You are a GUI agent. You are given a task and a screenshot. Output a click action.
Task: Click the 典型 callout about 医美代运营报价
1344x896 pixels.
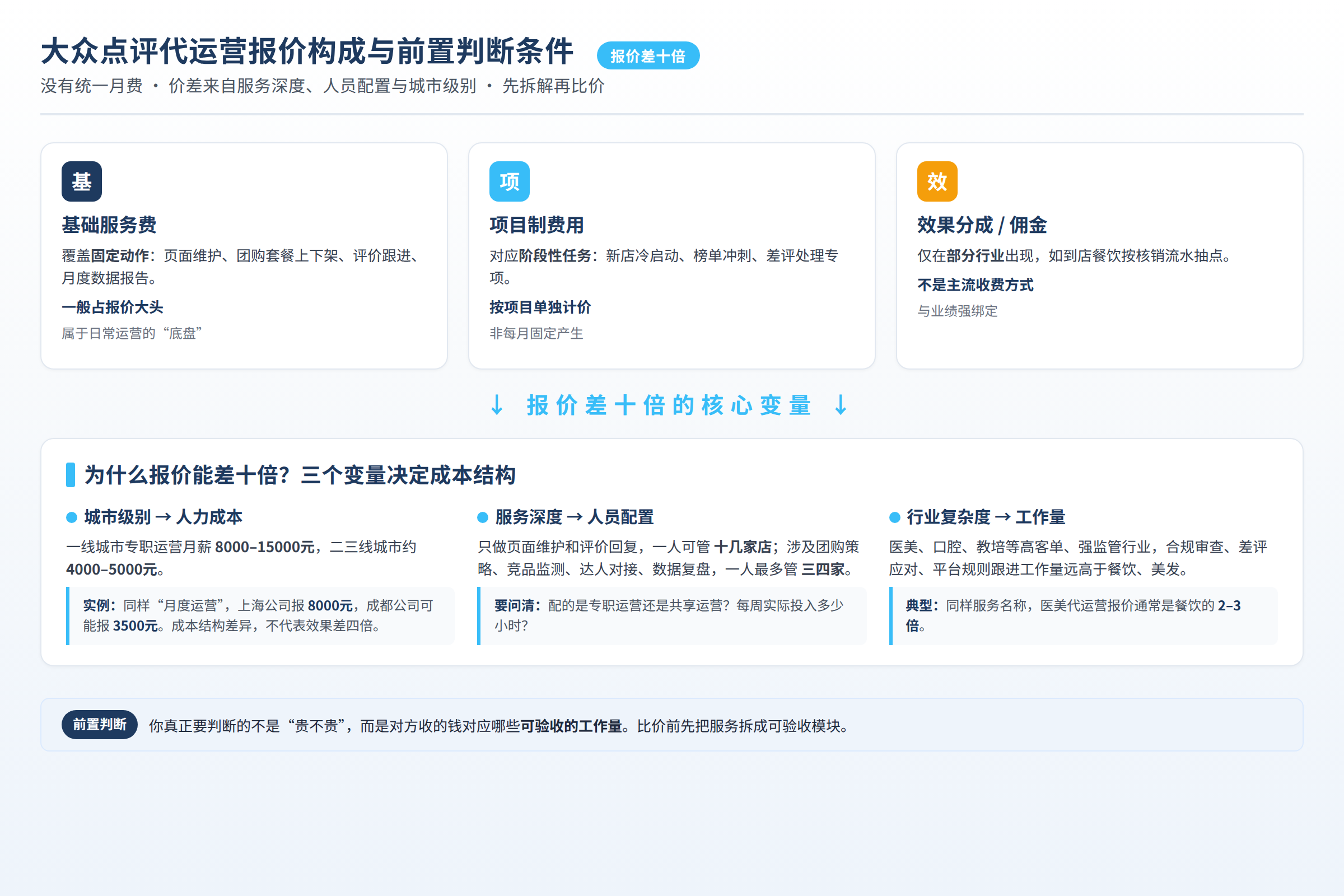point(1084,616)
